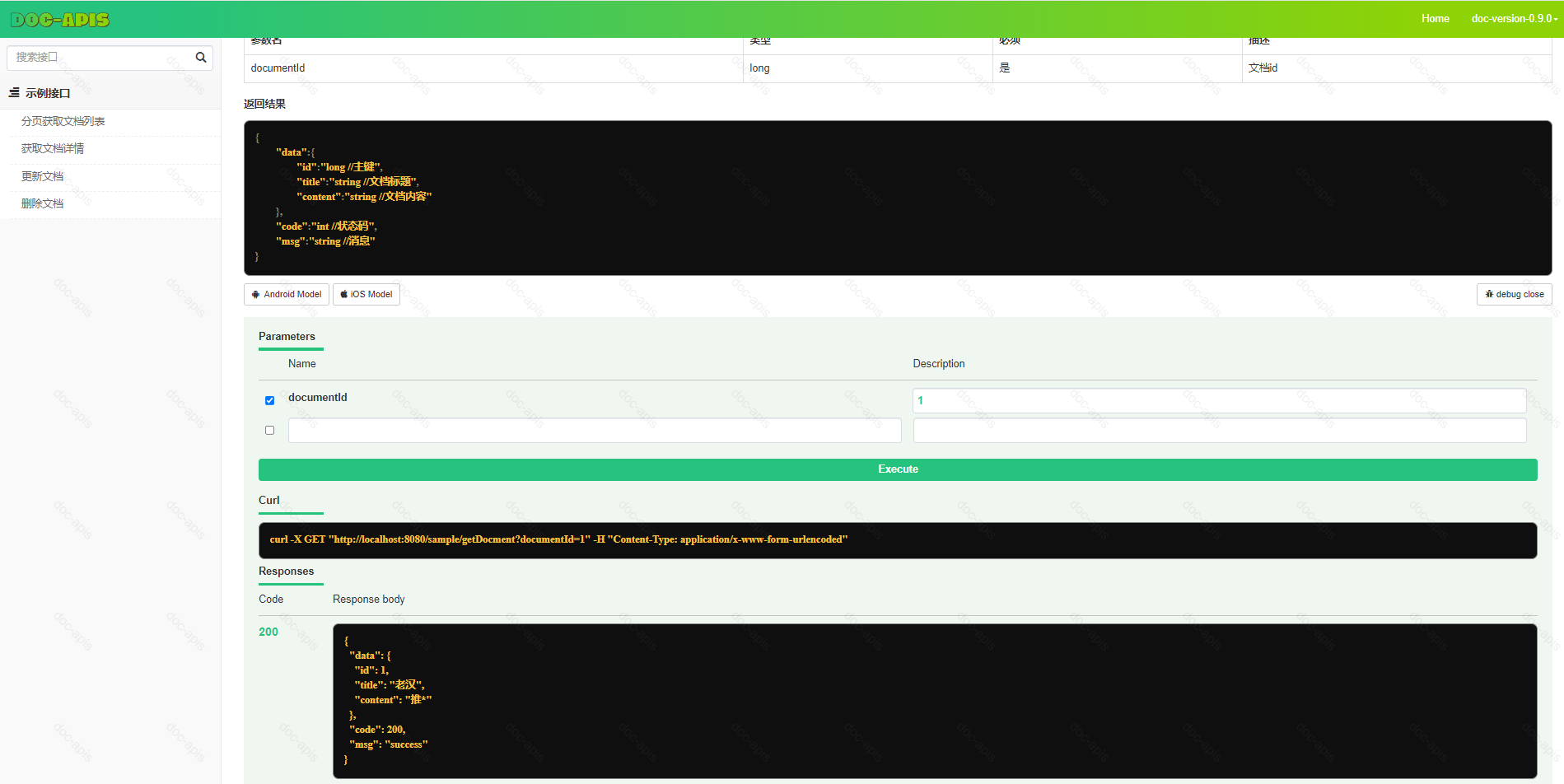Click the "id": 1 line in response body
This screenshot has height=784, width=1564.
pyautogui.click(x=371, y=670)
